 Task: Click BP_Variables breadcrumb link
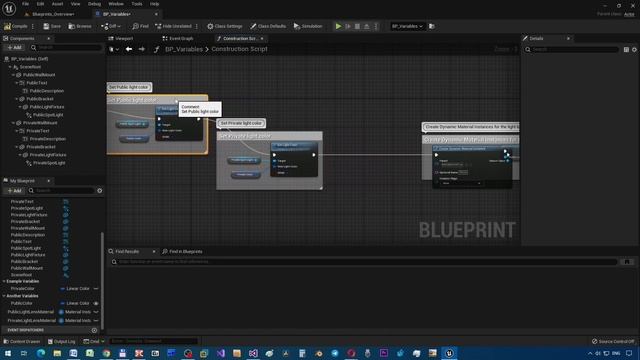pos(184,49)
